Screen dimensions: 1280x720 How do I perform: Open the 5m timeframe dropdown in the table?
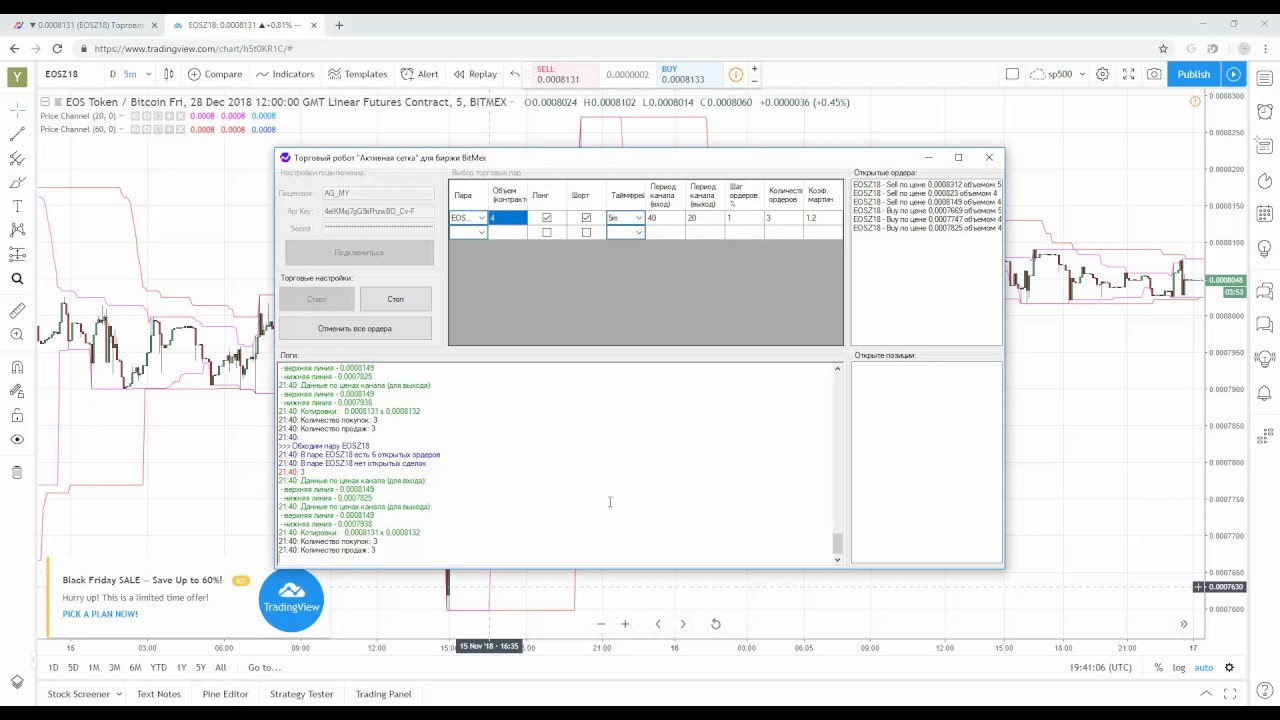(638, 218)
